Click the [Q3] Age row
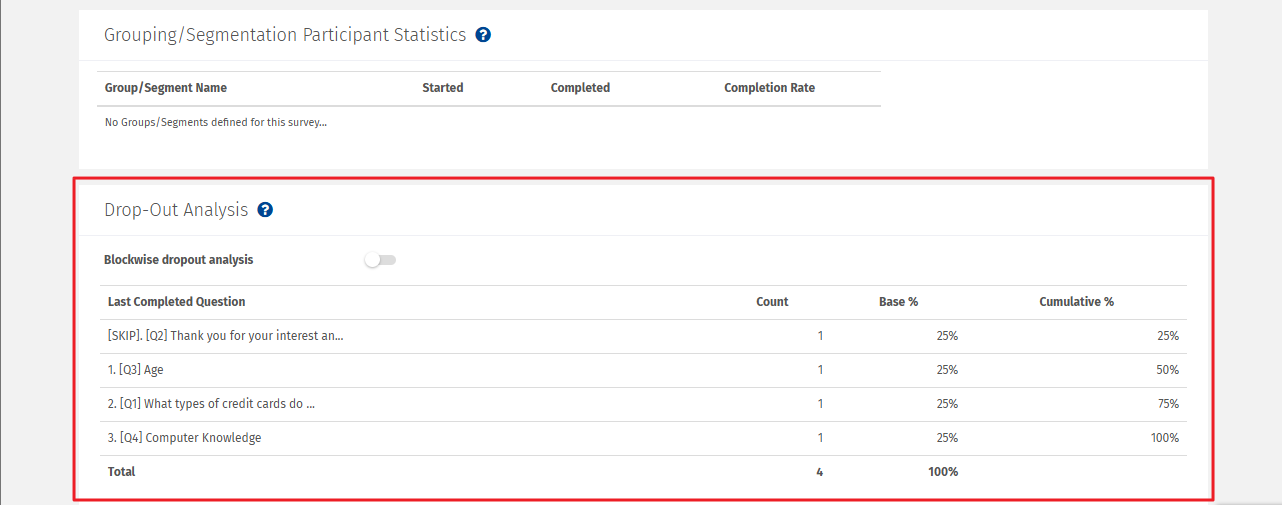Viewport: 1282px width, 505px height. pos(136,370)
